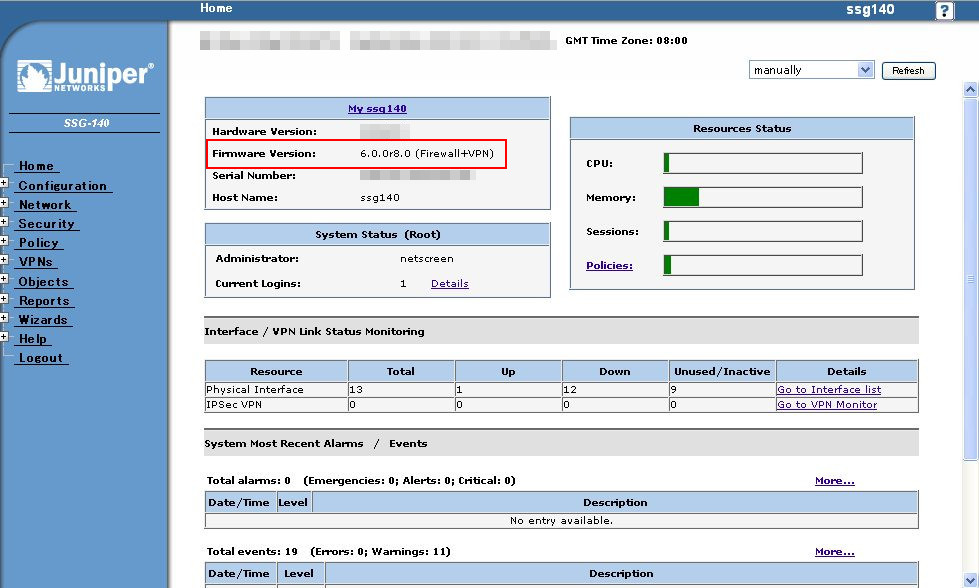Click the CPU usage bar
Screen dimensions: 979x588
point(763,163)
